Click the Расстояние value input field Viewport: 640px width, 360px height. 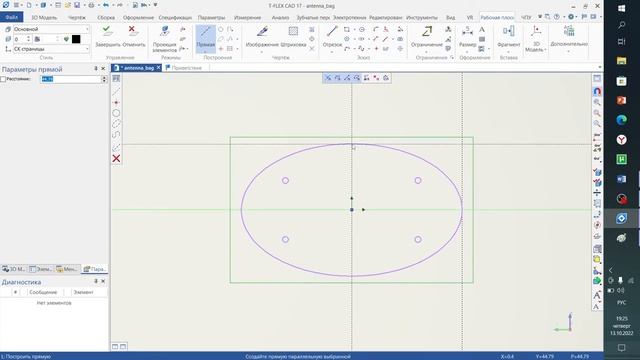coord(71,79)
